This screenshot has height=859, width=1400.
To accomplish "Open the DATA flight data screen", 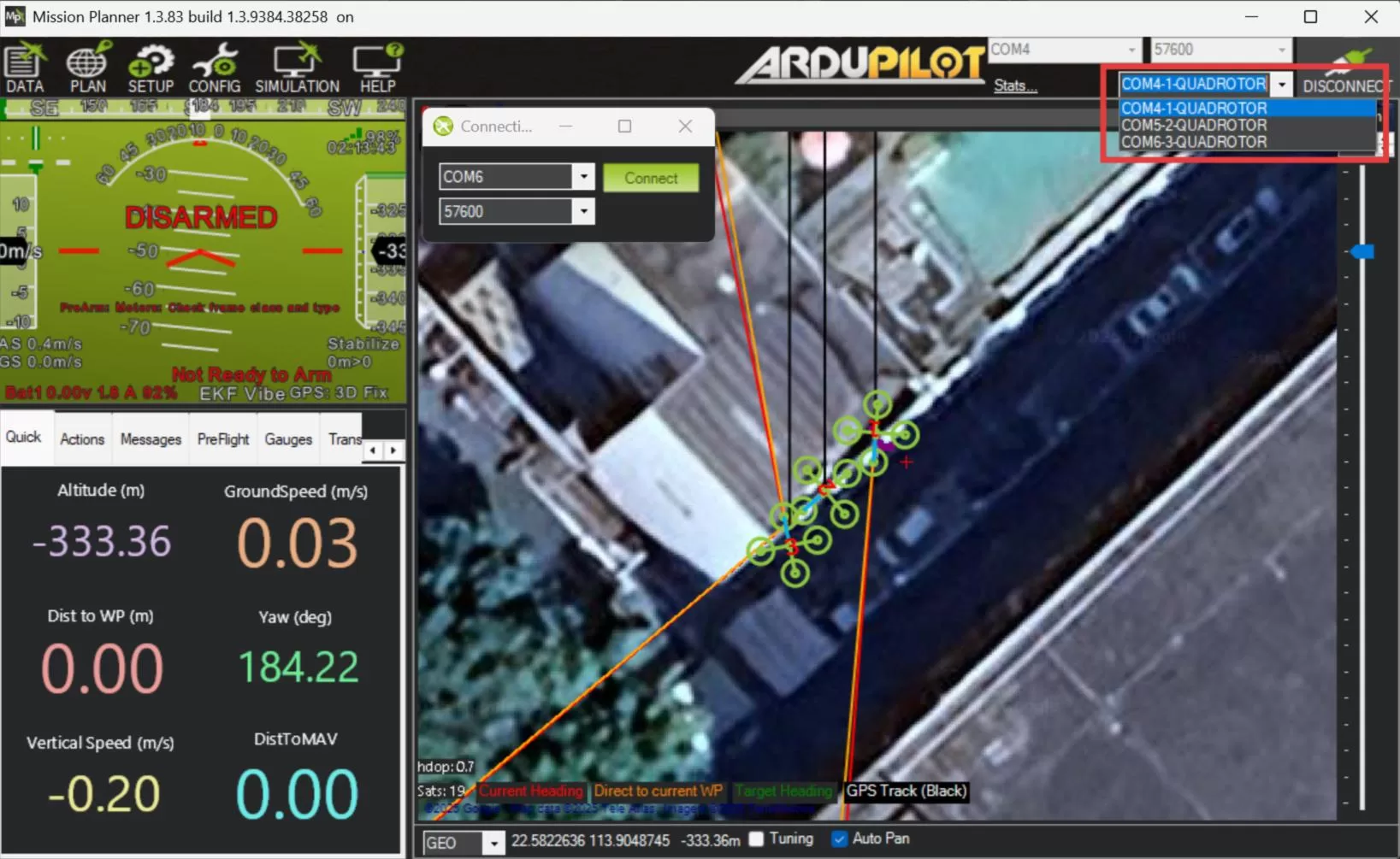I will coord(25,68).
